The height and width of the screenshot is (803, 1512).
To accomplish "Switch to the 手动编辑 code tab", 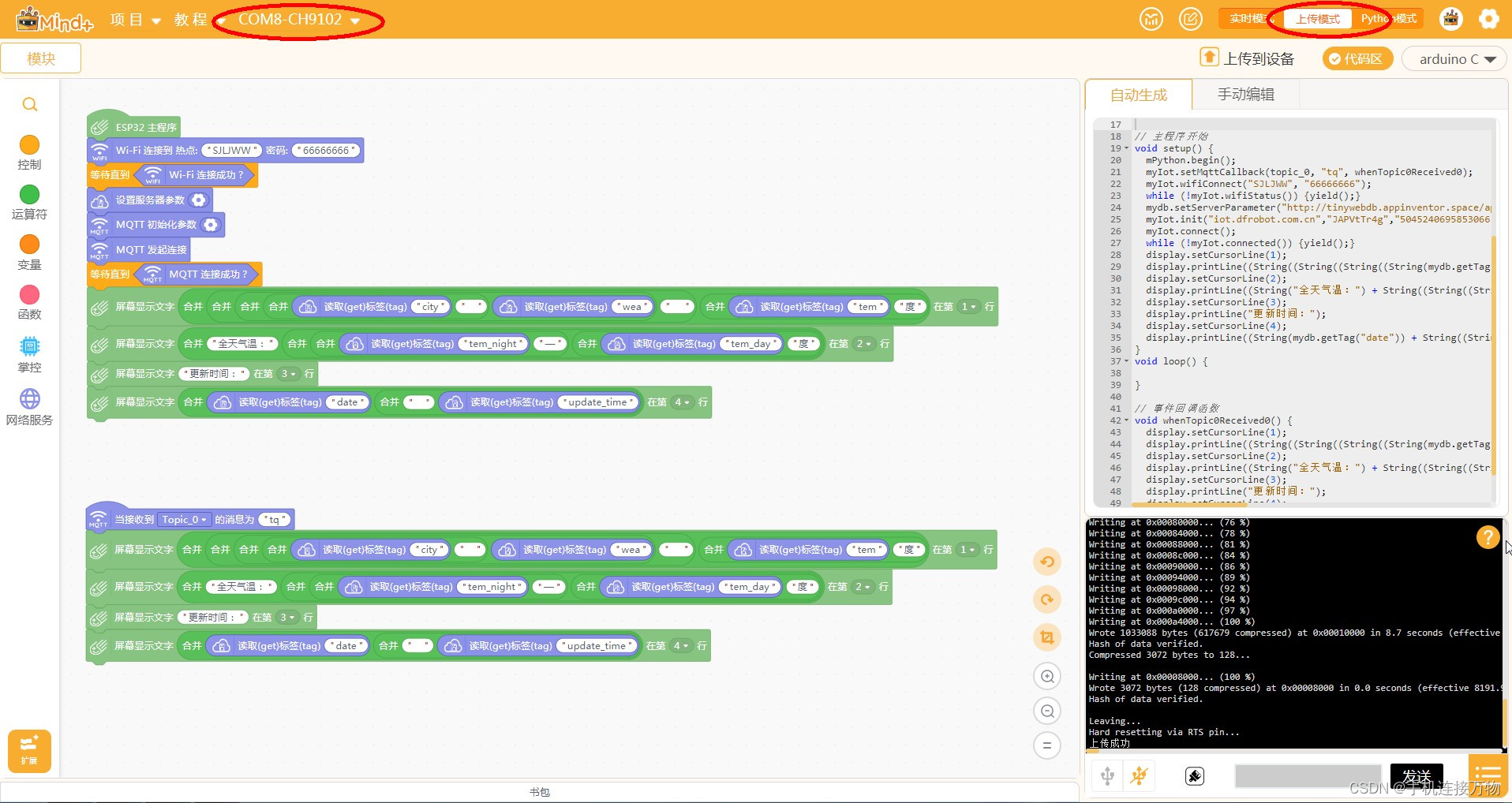I will pos(1245,95).
